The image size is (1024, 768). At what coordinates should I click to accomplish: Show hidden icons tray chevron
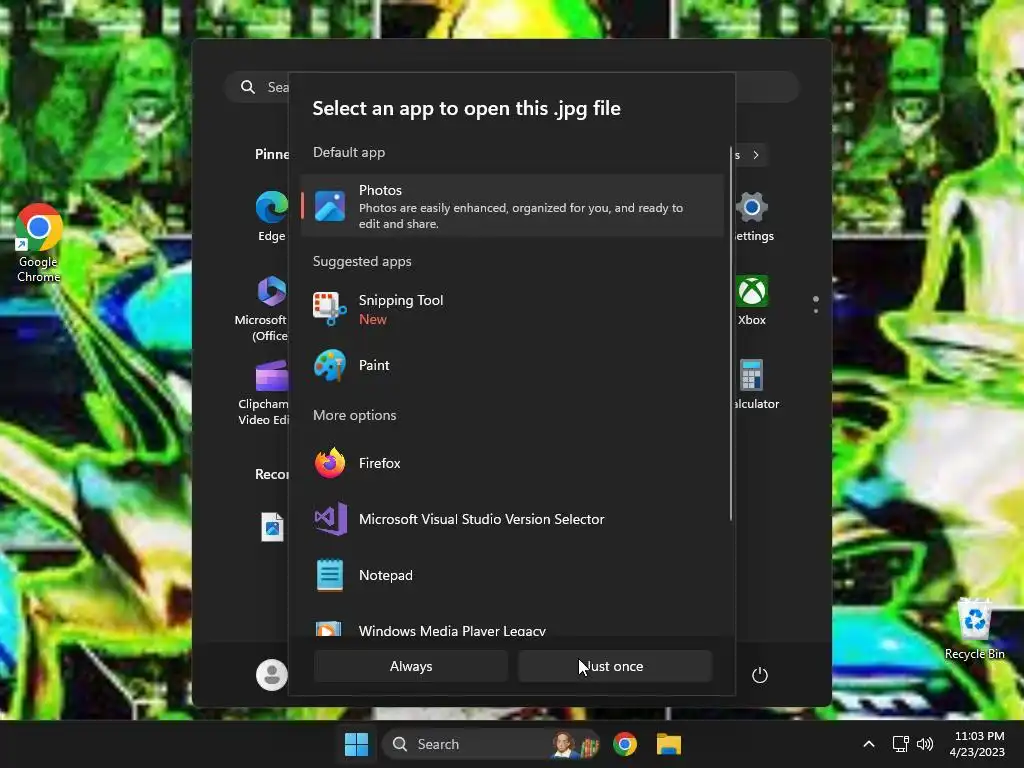point(869,744)
